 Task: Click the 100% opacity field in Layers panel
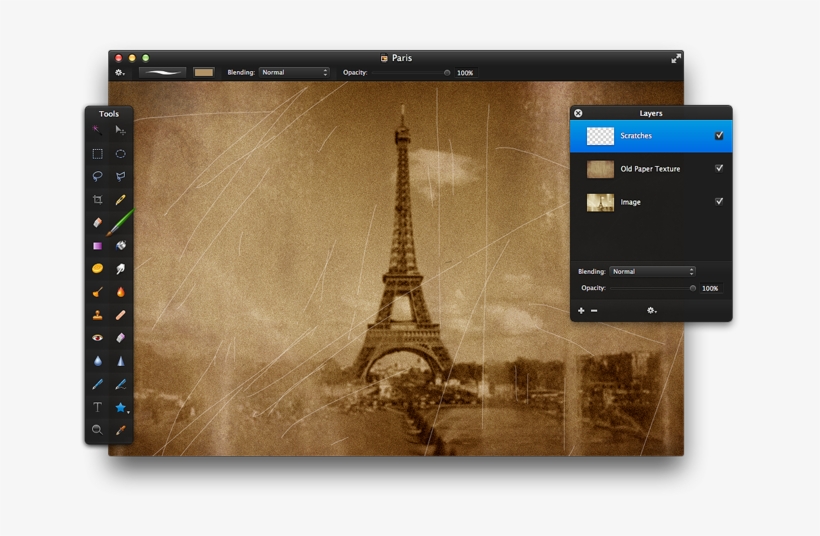(710, 288)
